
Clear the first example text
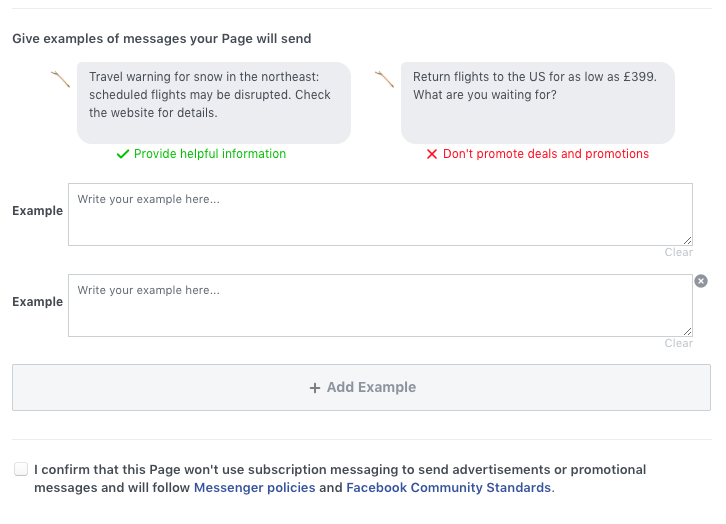(678, 252)
